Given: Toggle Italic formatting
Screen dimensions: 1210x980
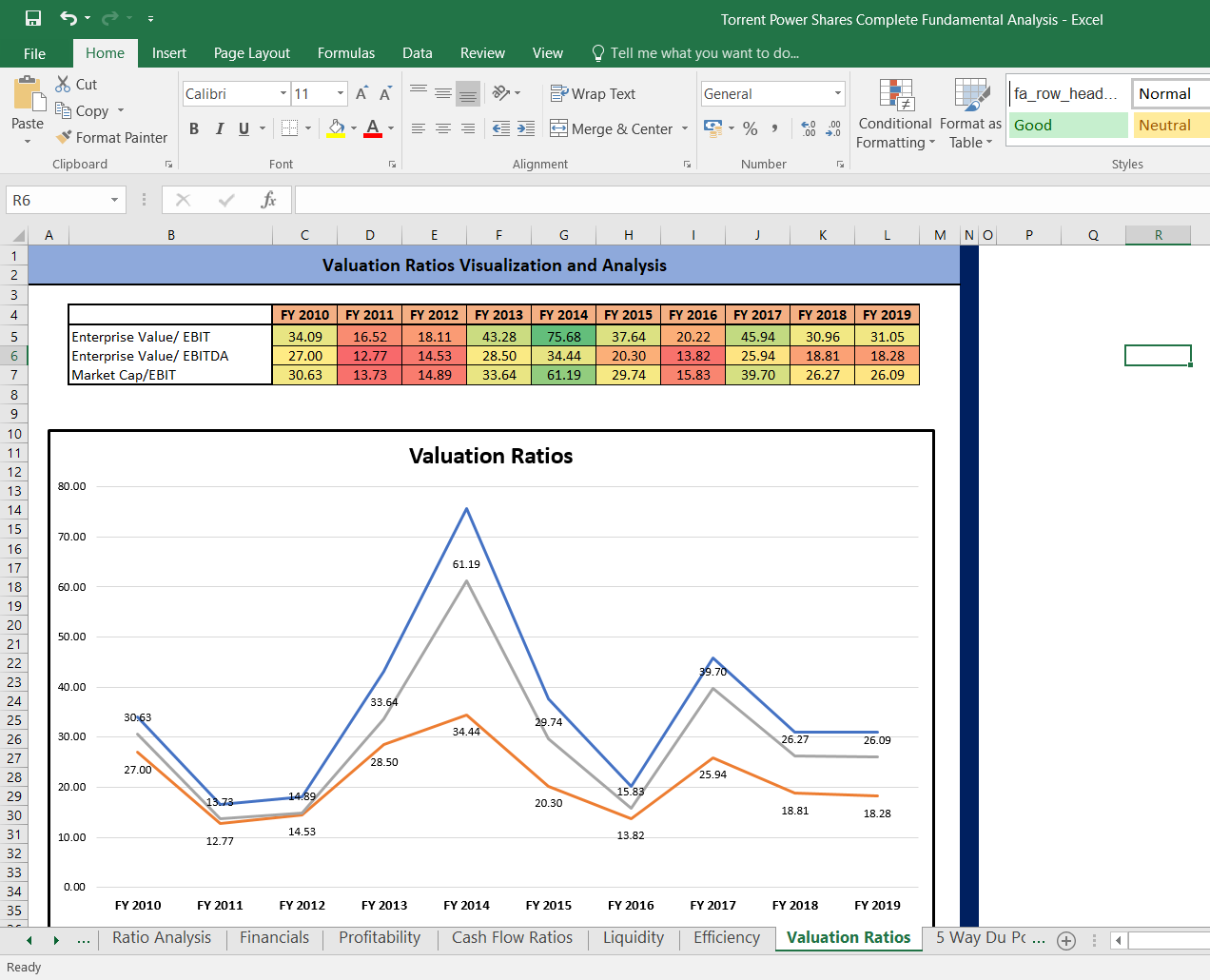Looking at the screenshot, I should click(220, 128).
